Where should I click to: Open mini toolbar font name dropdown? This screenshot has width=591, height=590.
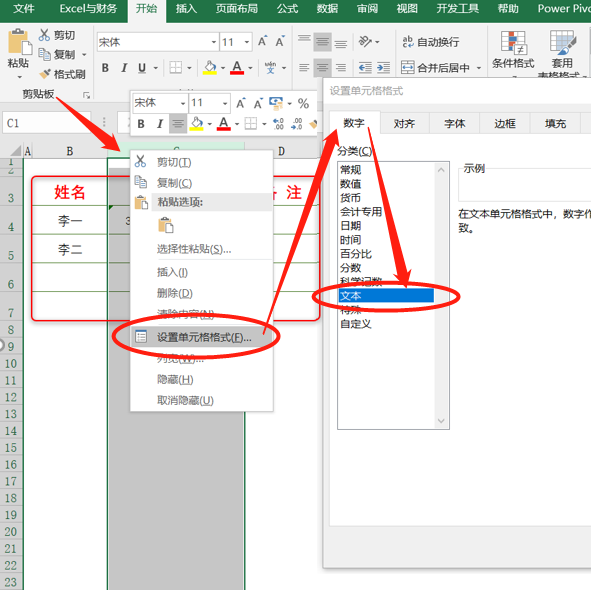coord(183,103)
